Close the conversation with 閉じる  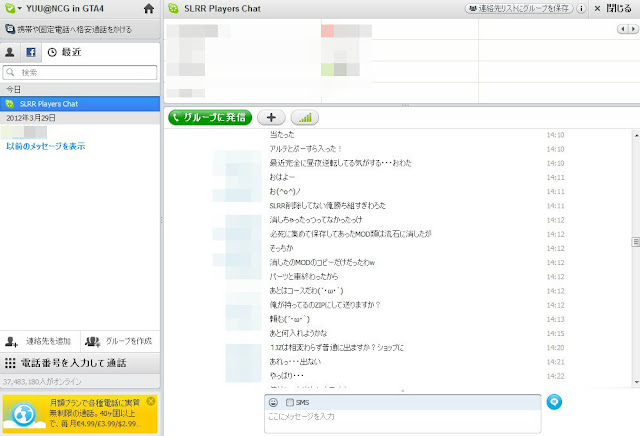click(x=613, y=8)
